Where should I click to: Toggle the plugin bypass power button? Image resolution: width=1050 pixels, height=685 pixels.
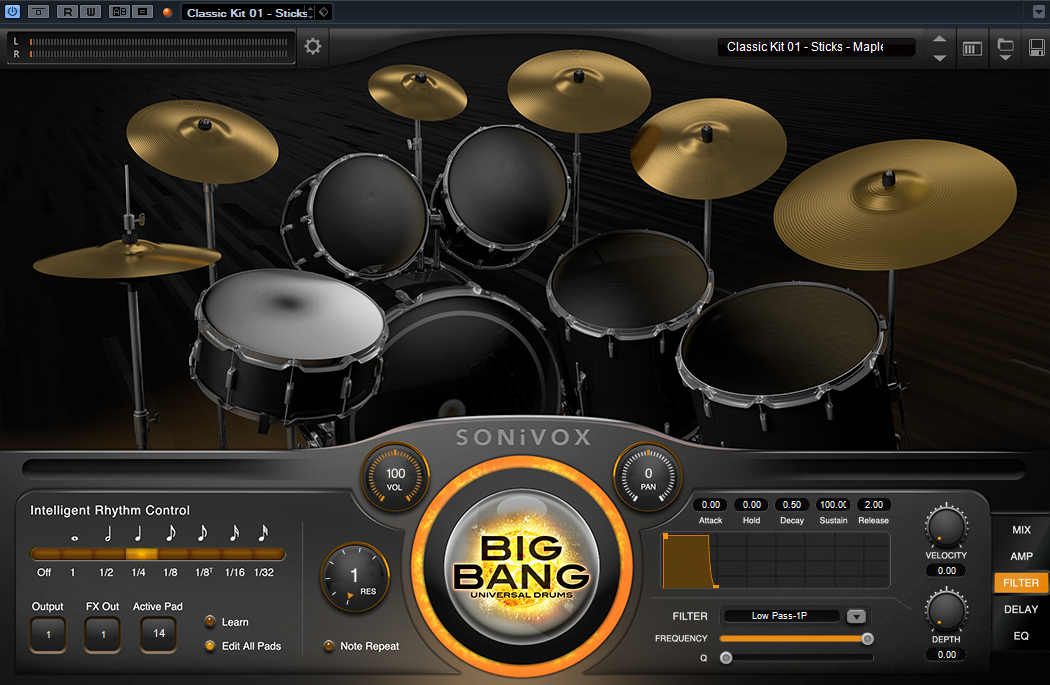click(x=12, y=11)
